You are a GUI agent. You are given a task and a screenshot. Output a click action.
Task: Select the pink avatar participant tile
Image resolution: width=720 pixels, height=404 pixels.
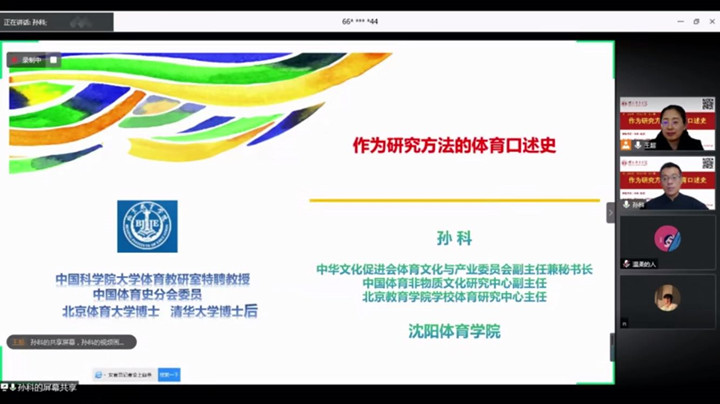tap(667, 241)
